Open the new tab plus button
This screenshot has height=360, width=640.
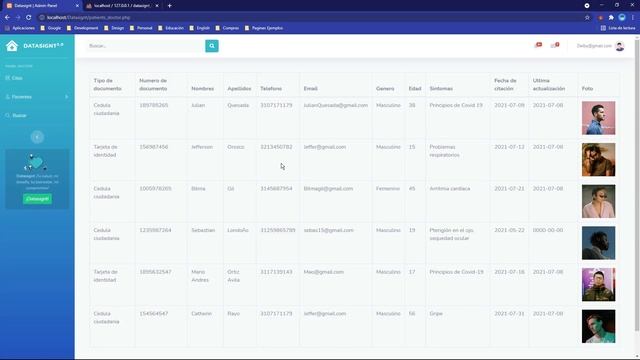click(x=169, y=6)
